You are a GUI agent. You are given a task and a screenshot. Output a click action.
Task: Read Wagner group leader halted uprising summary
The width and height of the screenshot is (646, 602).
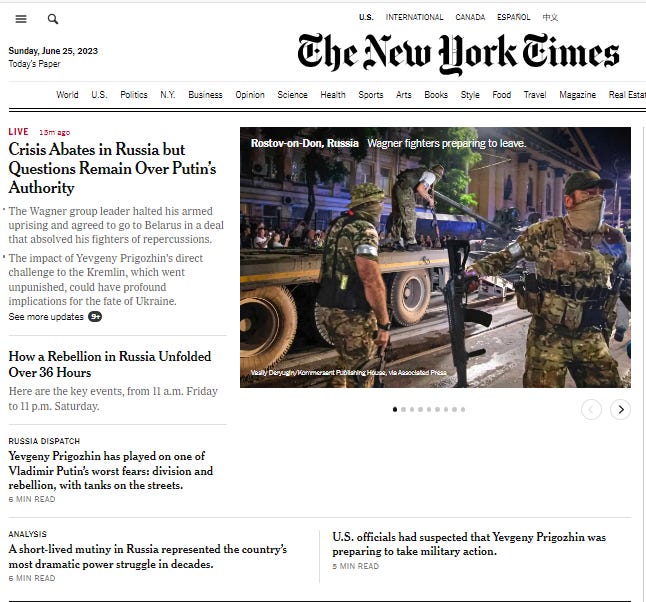point(116,225)
